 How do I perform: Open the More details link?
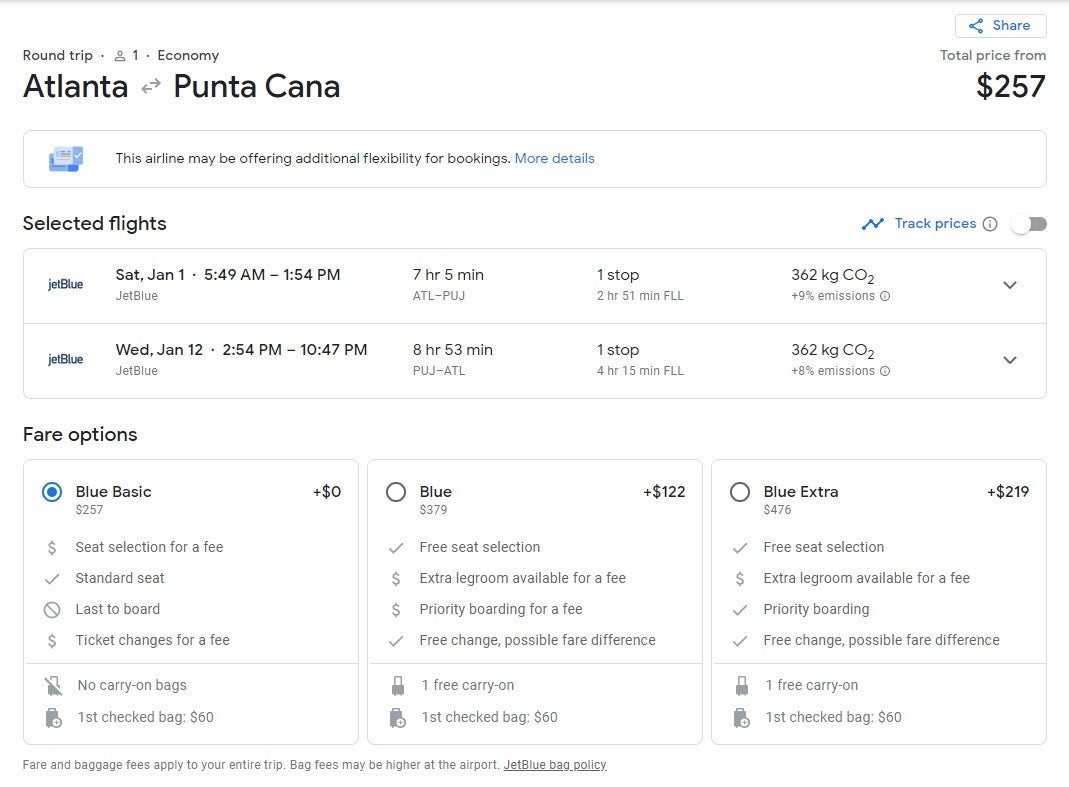point(554,158)
